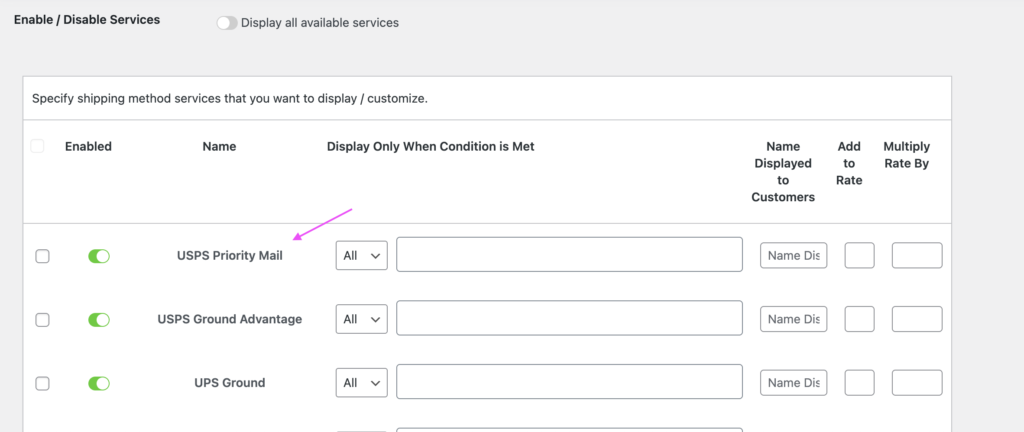Click condition text field for UPS Ground
This screenshot has width=1024, height=432.
(569, 382)
